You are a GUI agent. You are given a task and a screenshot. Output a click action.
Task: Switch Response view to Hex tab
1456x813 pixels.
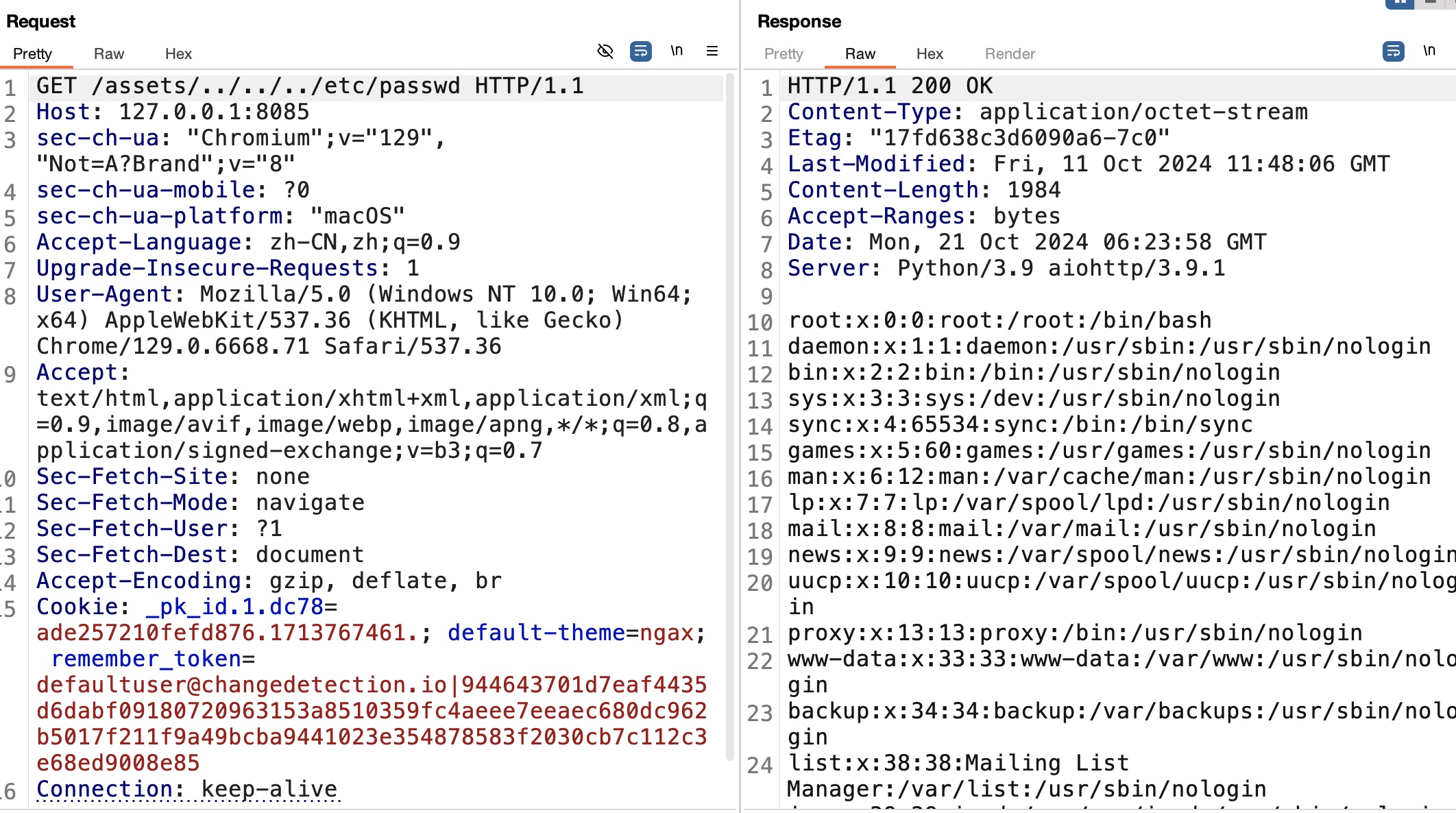[x=930, y=54]
